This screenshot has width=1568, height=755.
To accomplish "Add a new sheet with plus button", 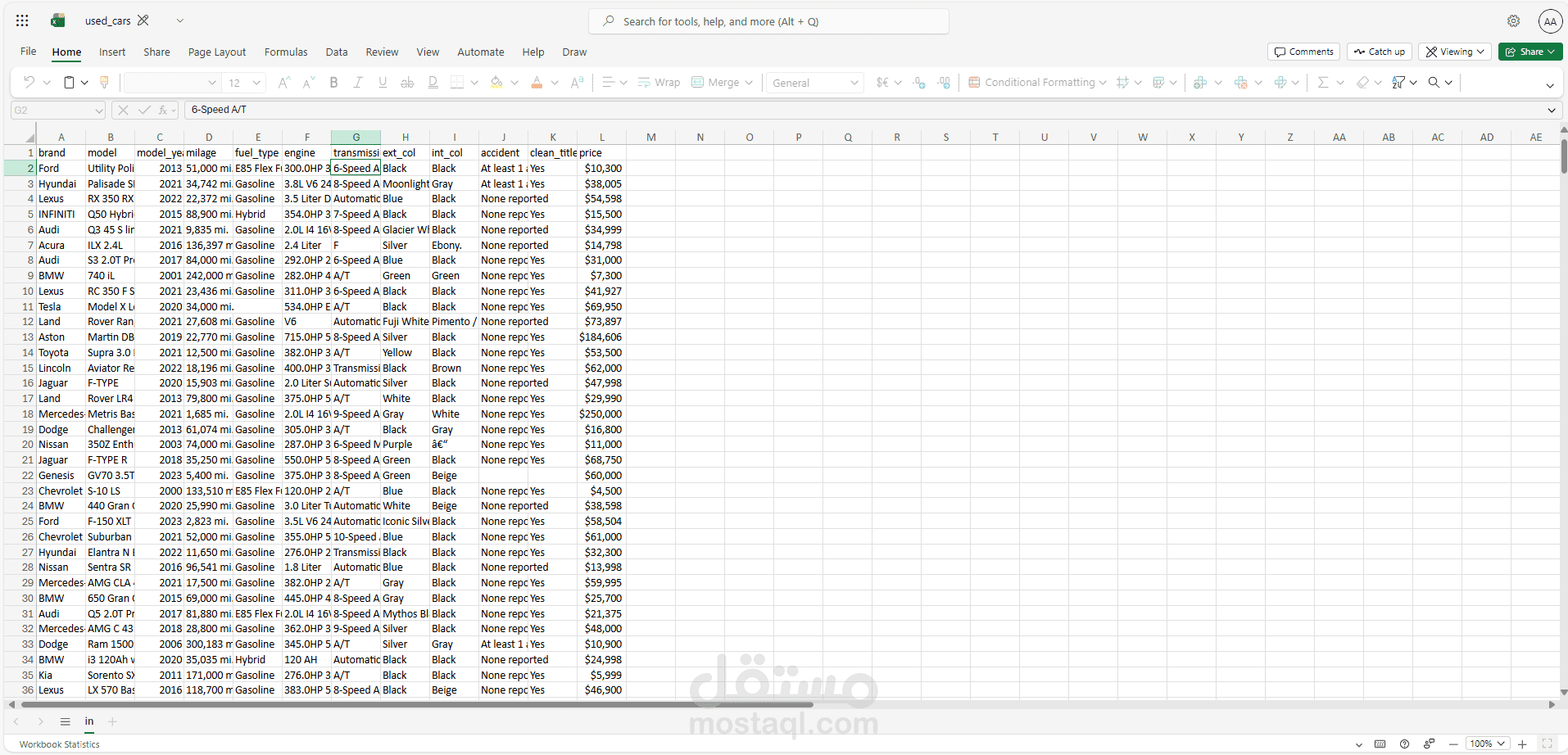I will [112, 721].
